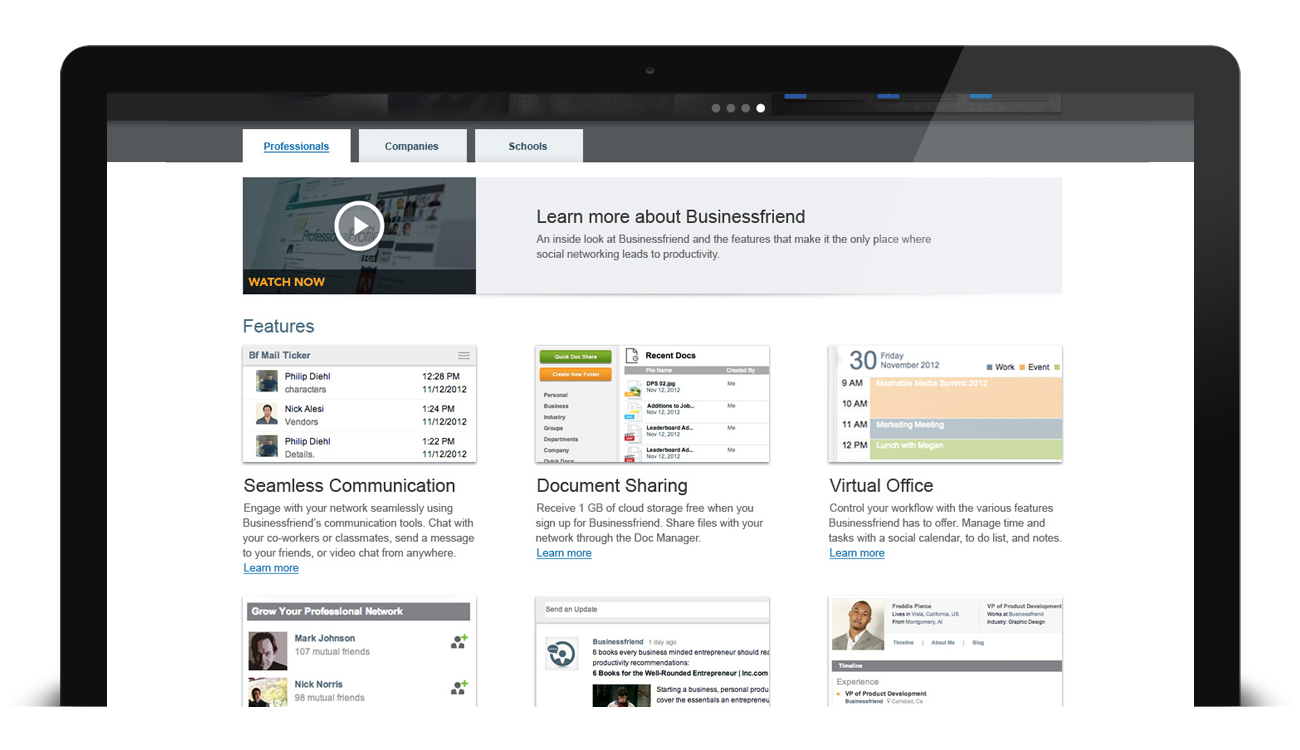Add Nick Norris as a friend
Screen dimensions: 1300x750
pyautogui.click(x=459, y=687)
